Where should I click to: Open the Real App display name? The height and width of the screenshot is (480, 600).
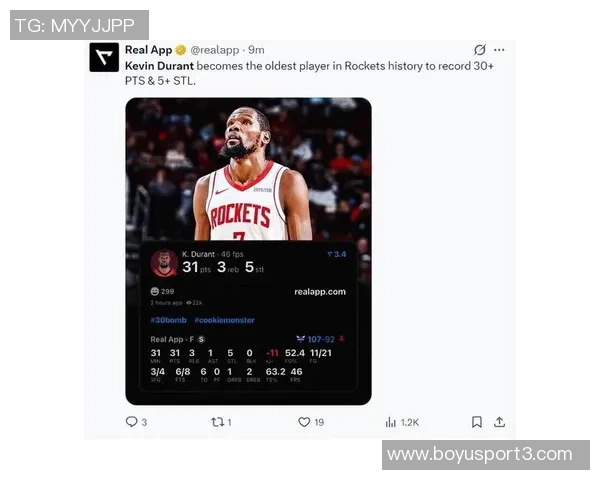click(x=148, y=50)
